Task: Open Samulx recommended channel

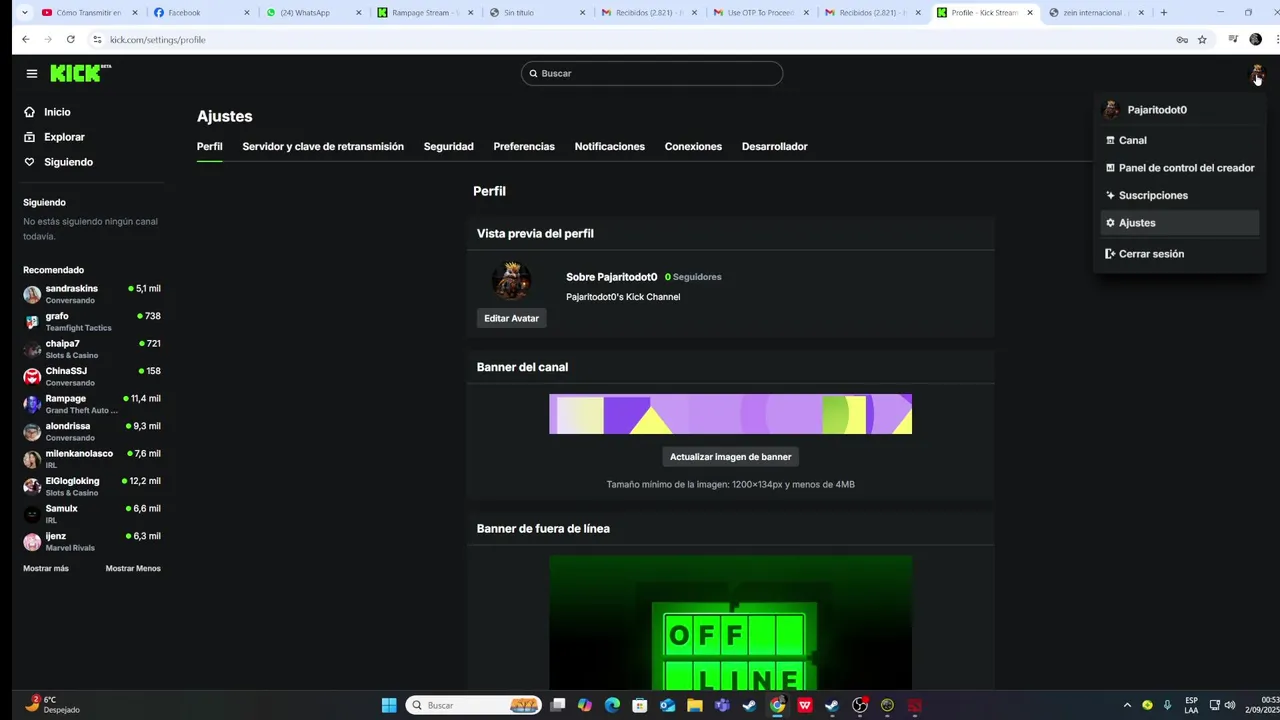Action: [92, 514]
